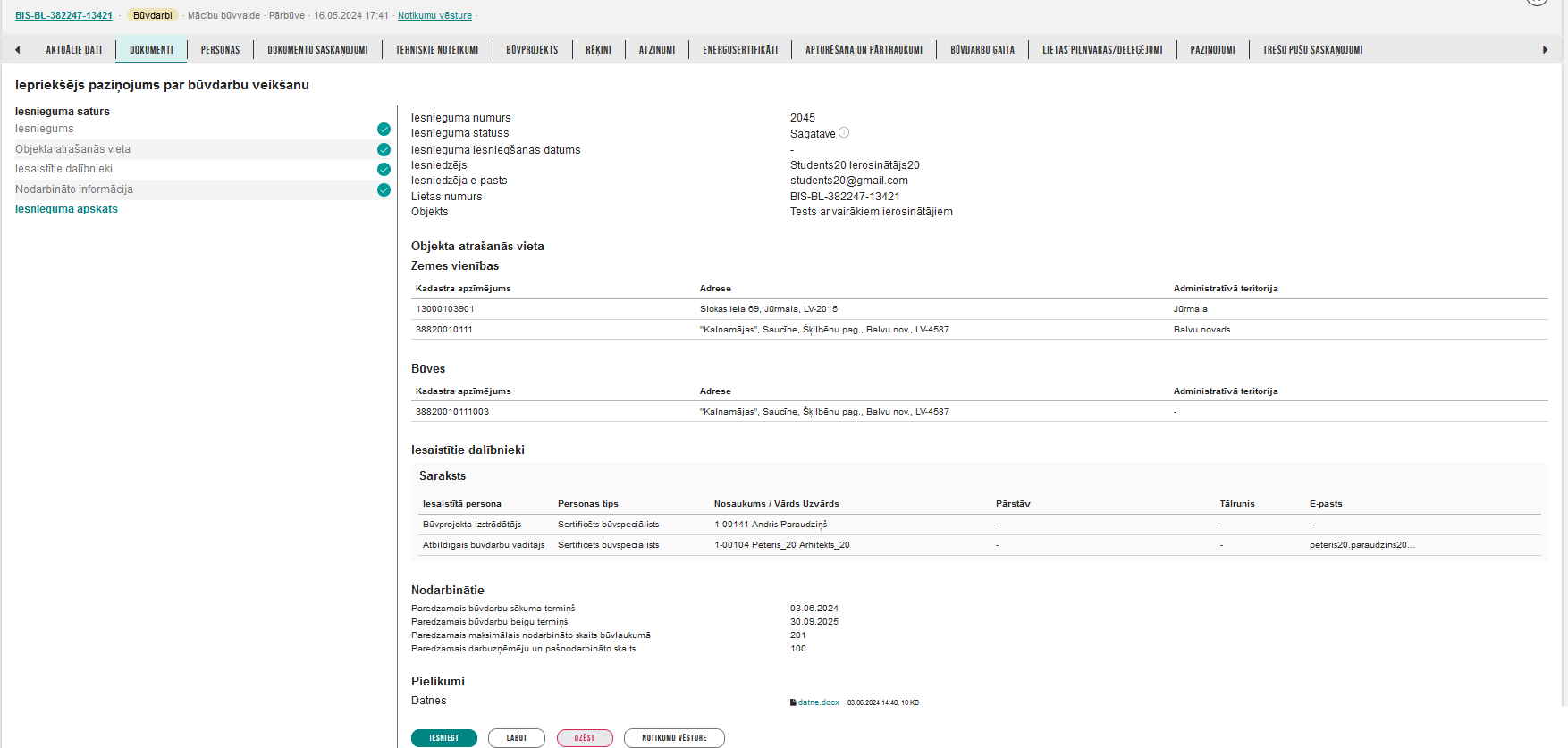1568x748 pixels.
Task: Open the Energosertifikāti tab
Action: [x=740, y=50]
